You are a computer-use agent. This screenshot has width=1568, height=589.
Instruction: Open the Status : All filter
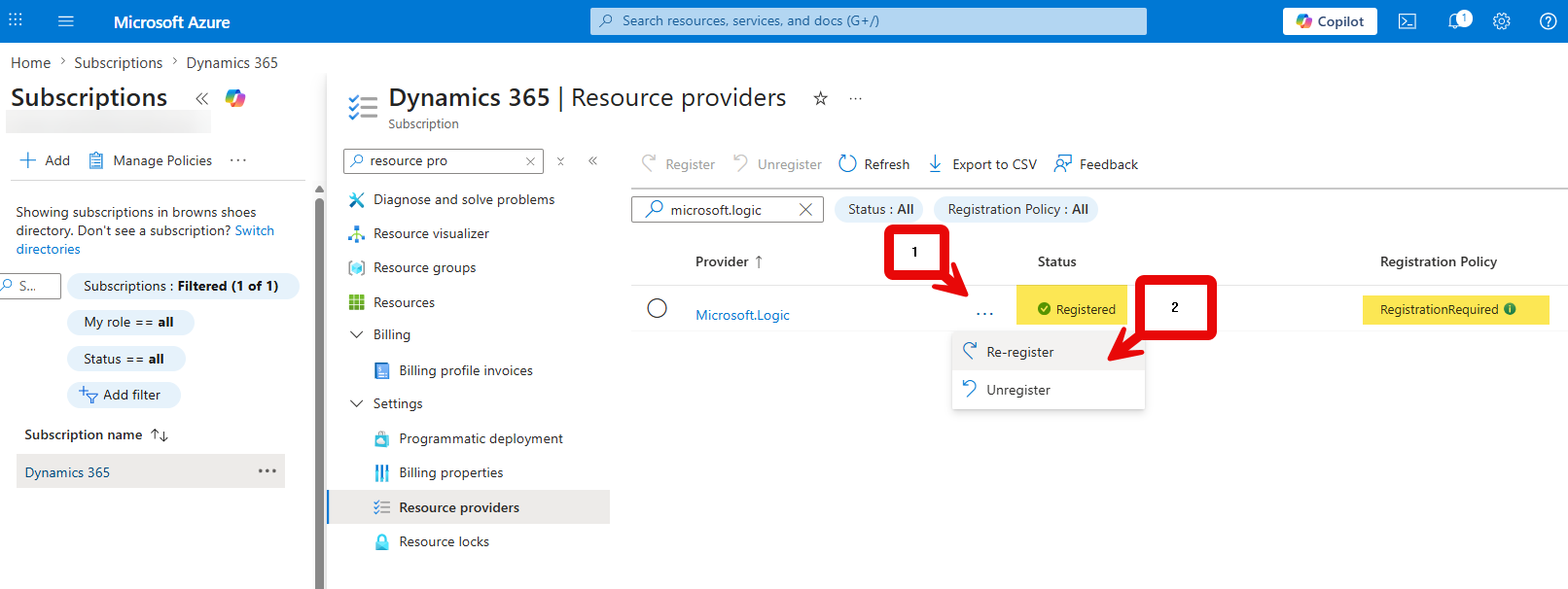point(880,209)
